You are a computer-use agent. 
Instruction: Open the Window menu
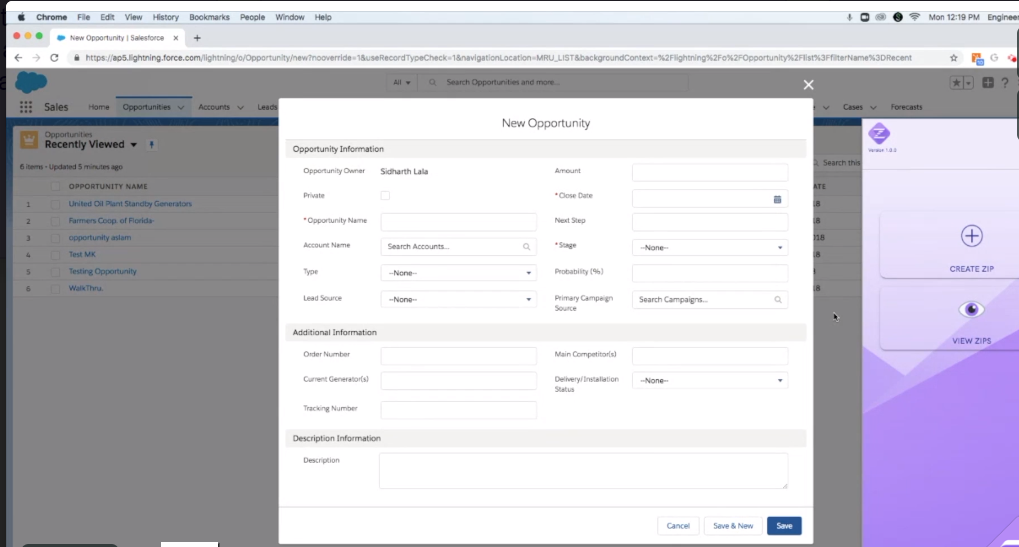[x=289, y=18]
